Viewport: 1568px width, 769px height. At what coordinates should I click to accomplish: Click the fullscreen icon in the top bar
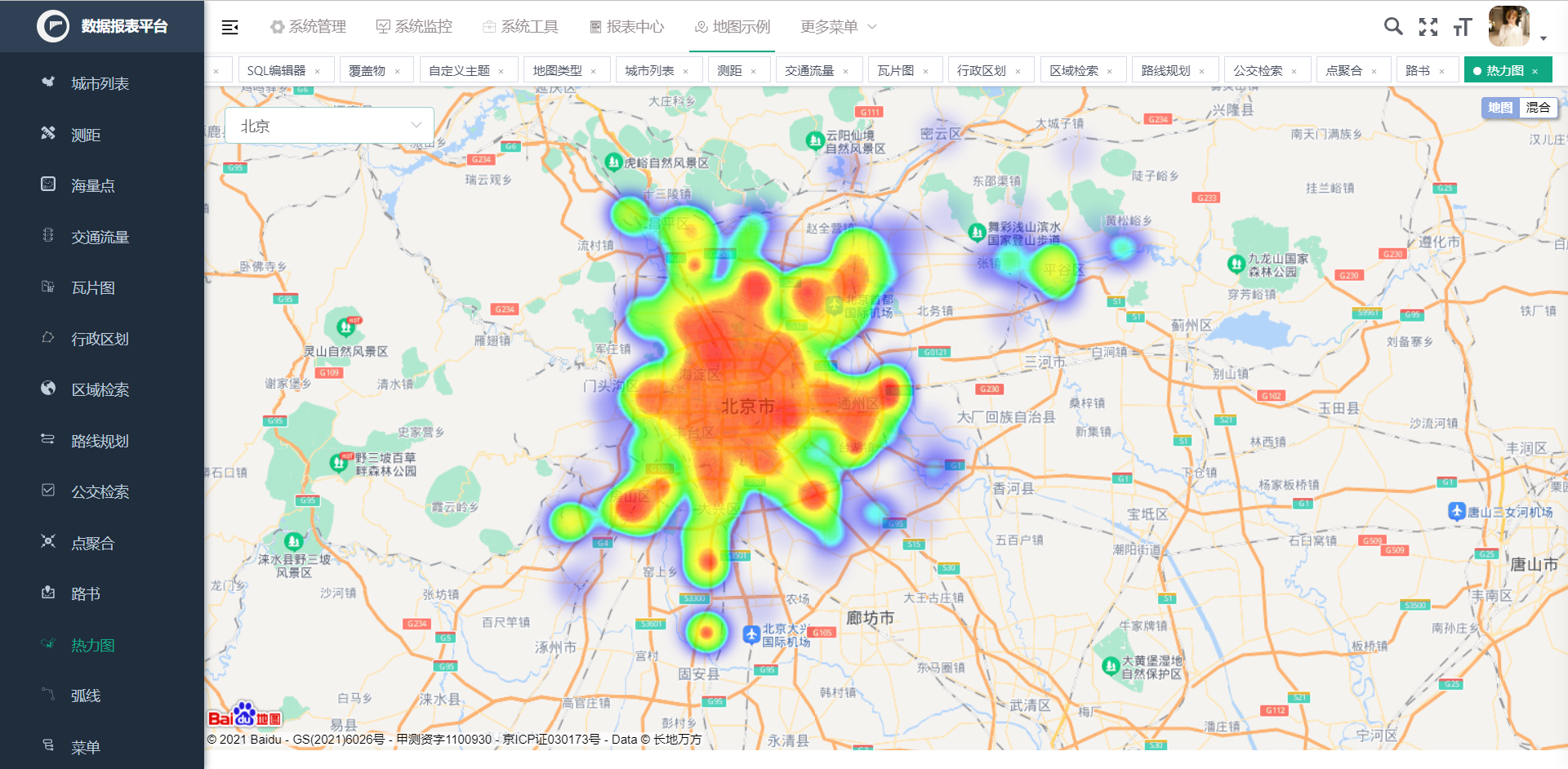[1429, 26]
